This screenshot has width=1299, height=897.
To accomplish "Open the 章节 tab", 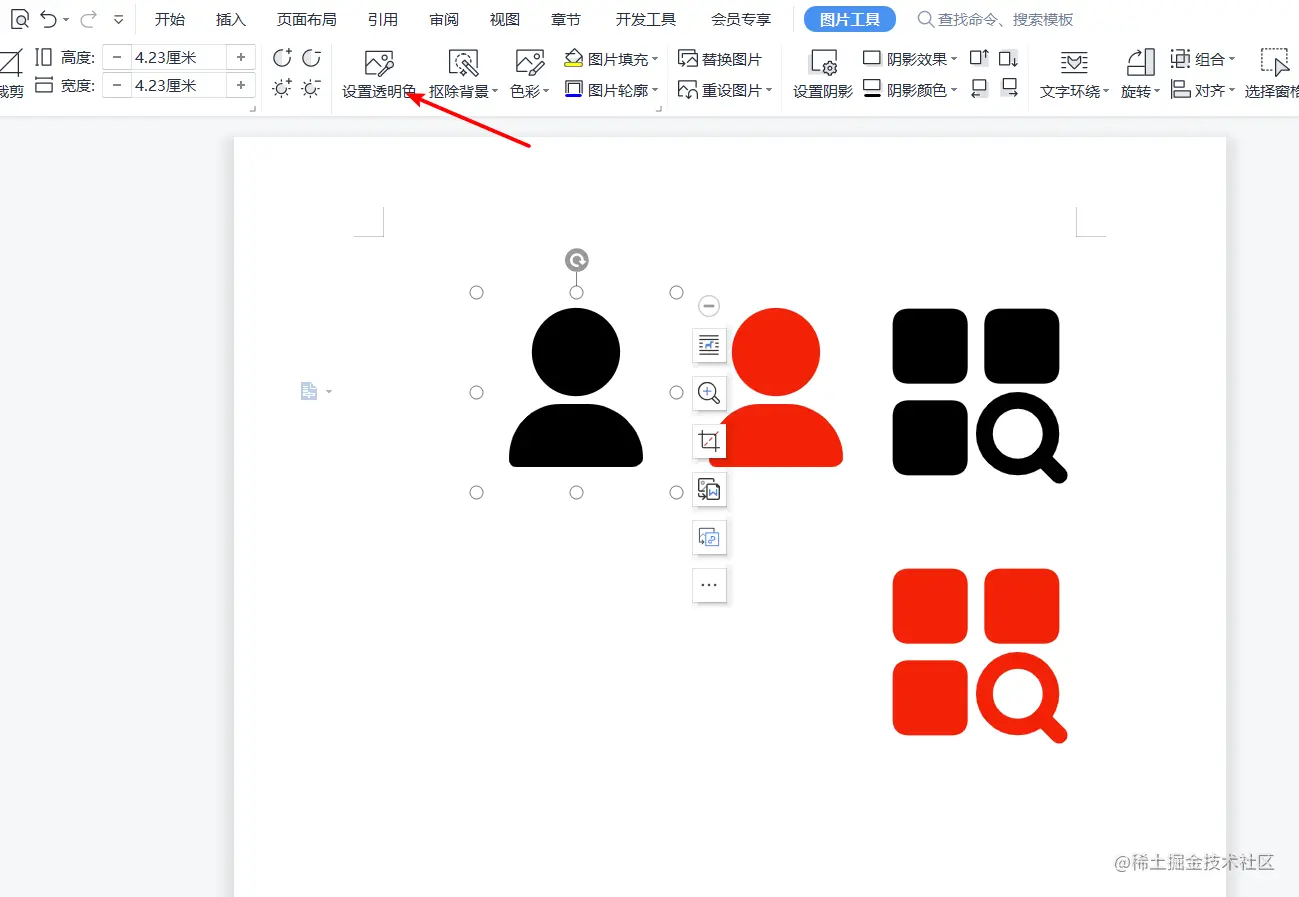I will tap(566, 20).
